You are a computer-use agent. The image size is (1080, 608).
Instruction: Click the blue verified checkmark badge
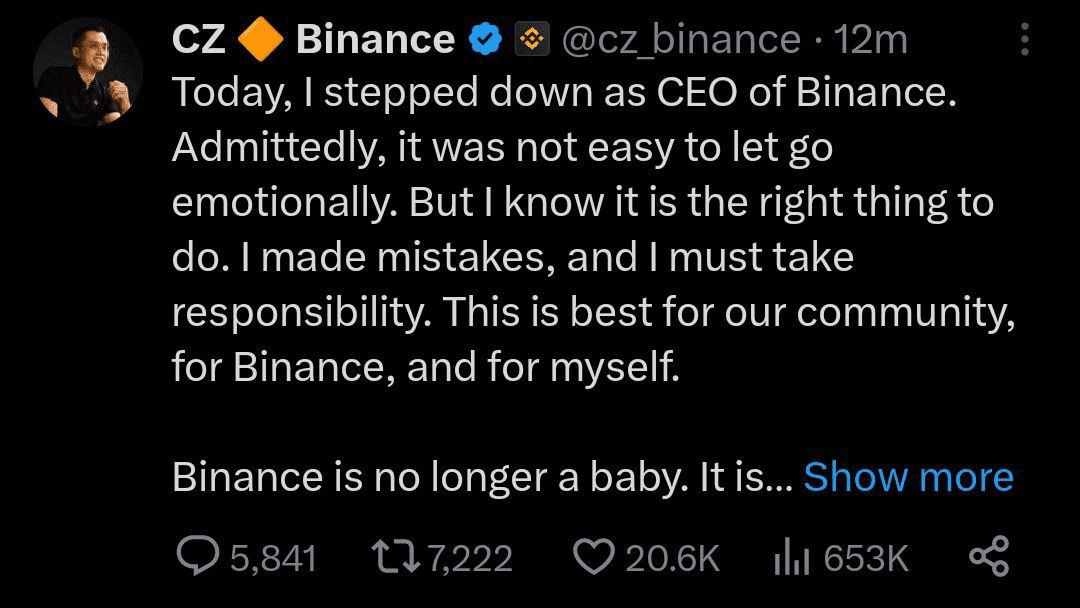point(485,38)
